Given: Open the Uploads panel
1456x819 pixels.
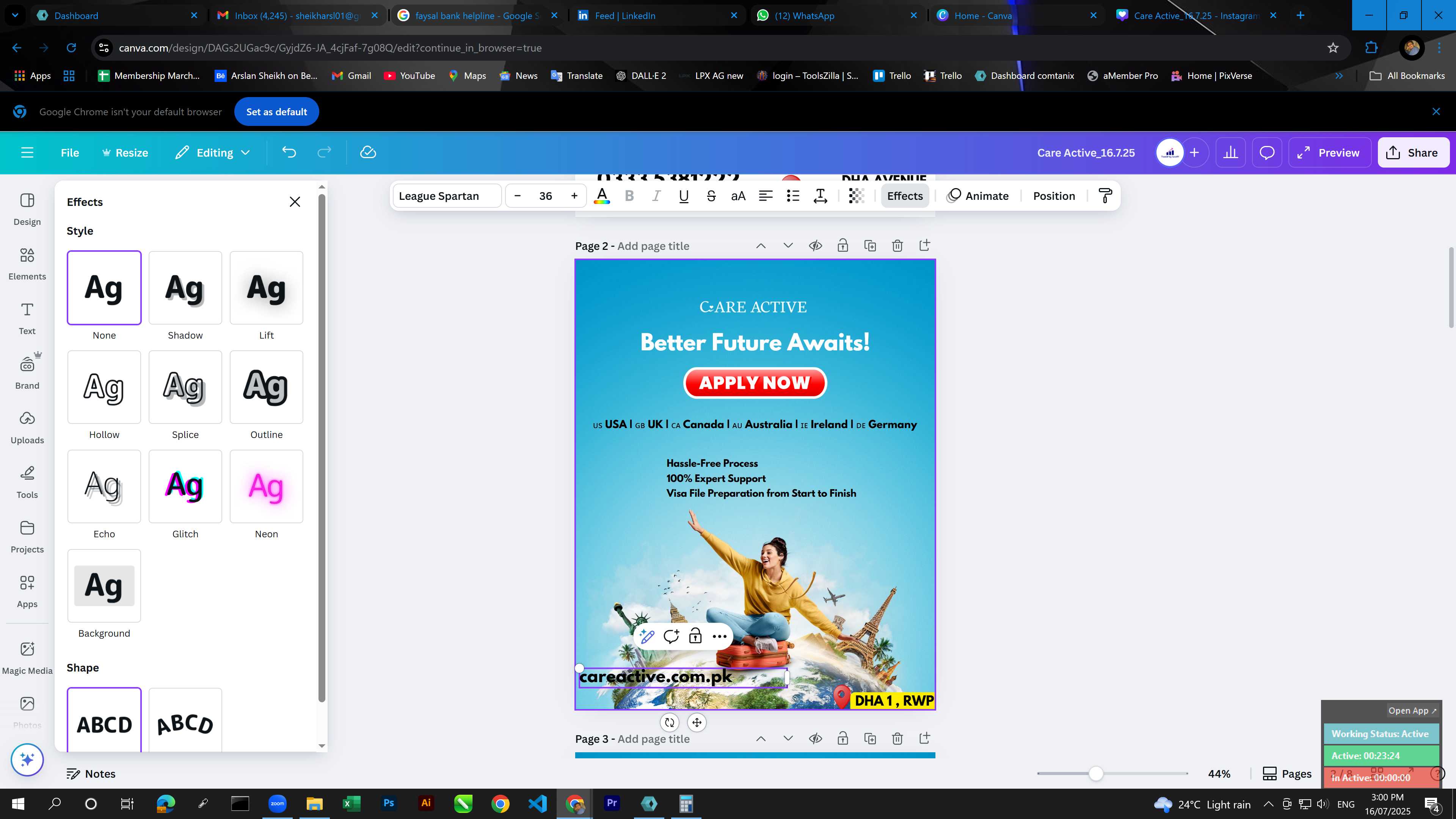Looking at the screenshot, I should (27, 428).
